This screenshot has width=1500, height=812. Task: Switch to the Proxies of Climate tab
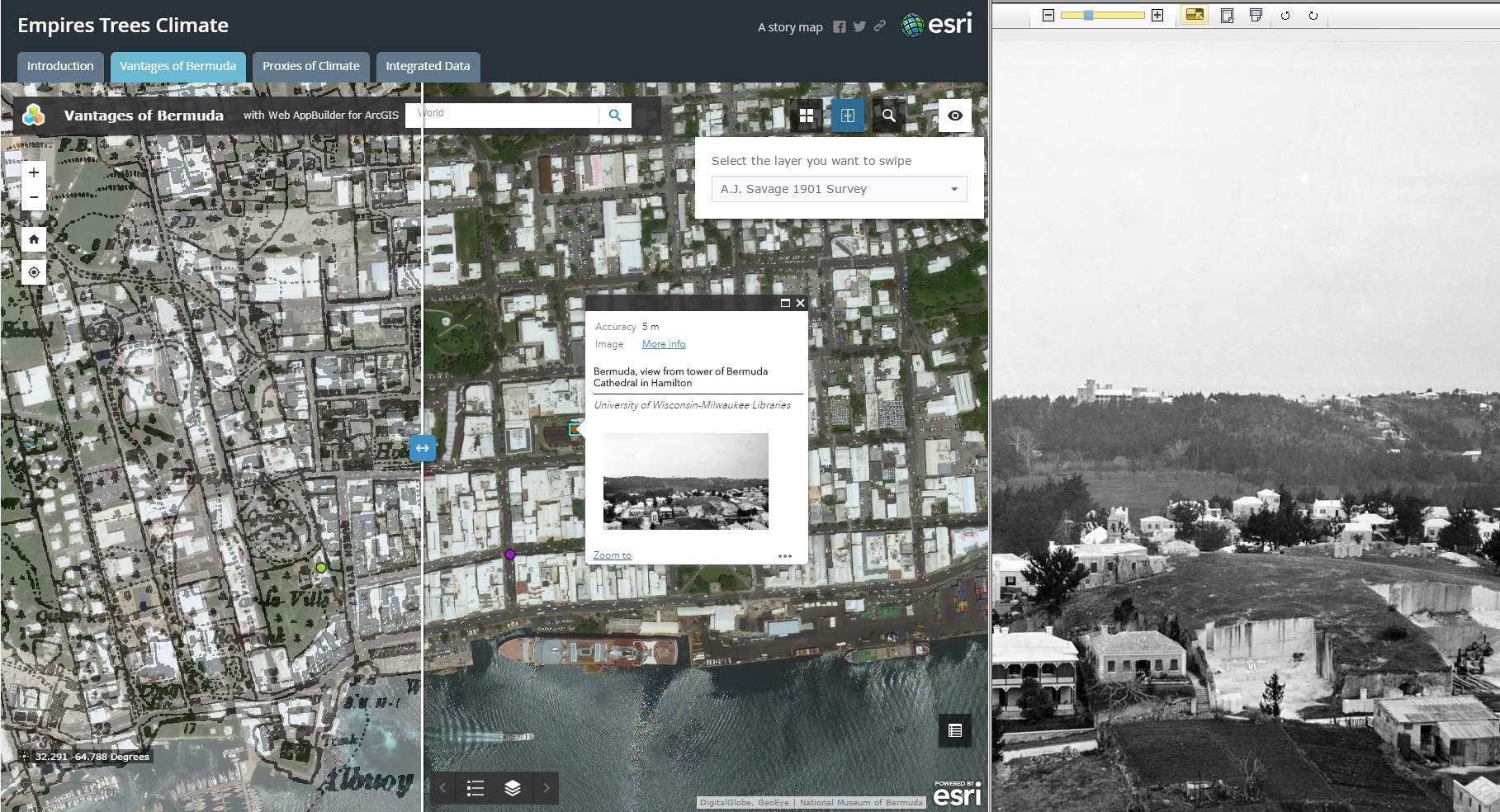310,66
